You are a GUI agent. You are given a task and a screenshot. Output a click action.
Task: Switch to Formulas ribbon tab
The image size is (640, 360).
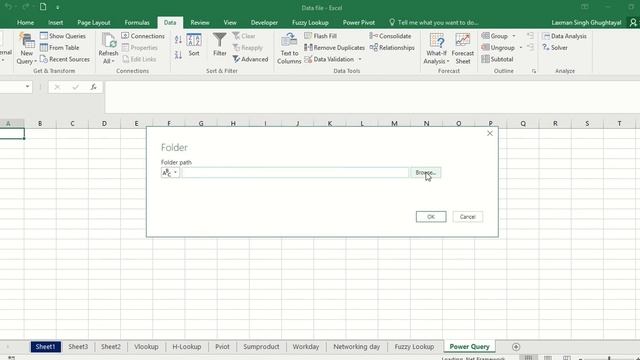(137, 22)
